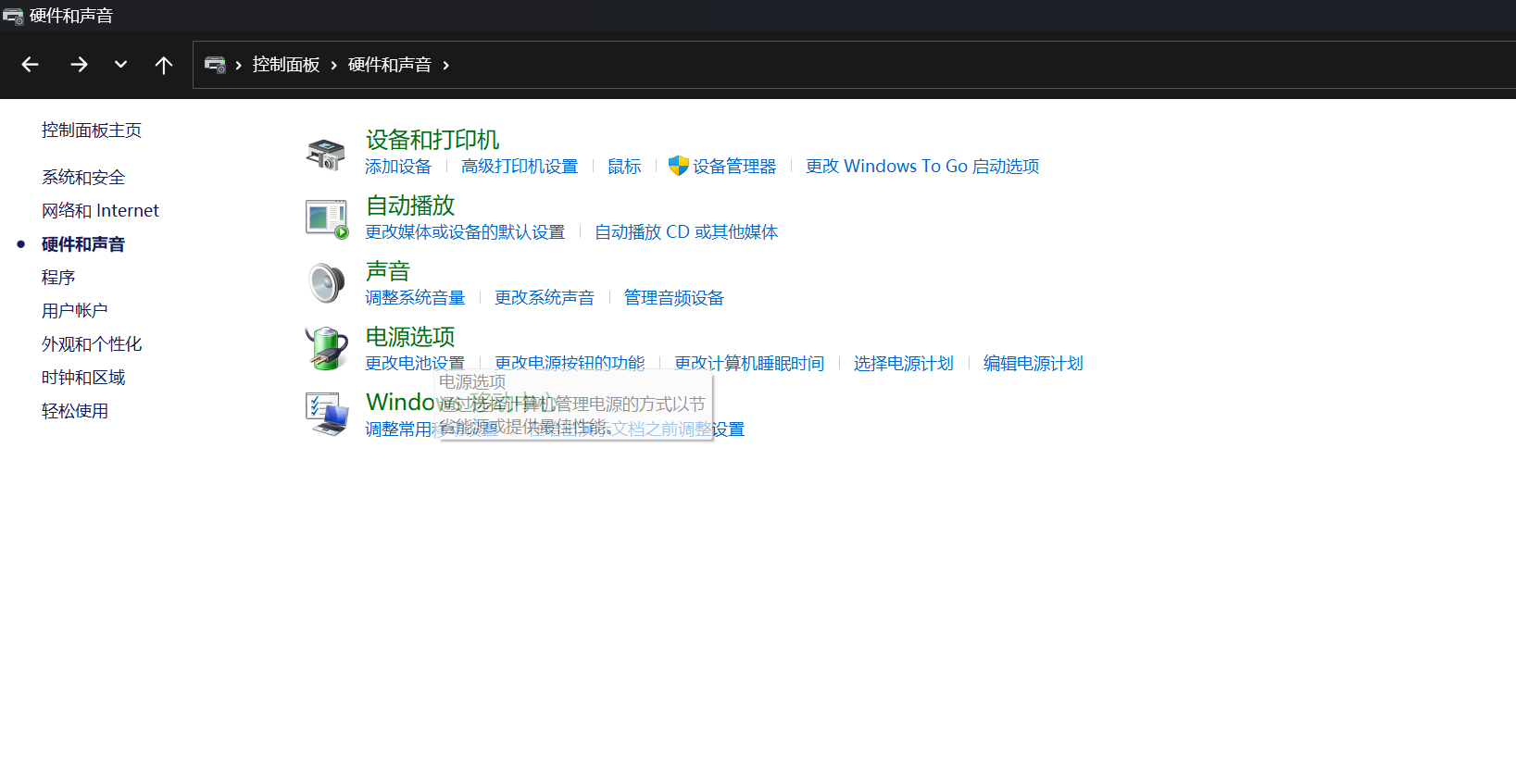Go up one level with up arrow

click(x=164, y=65)
